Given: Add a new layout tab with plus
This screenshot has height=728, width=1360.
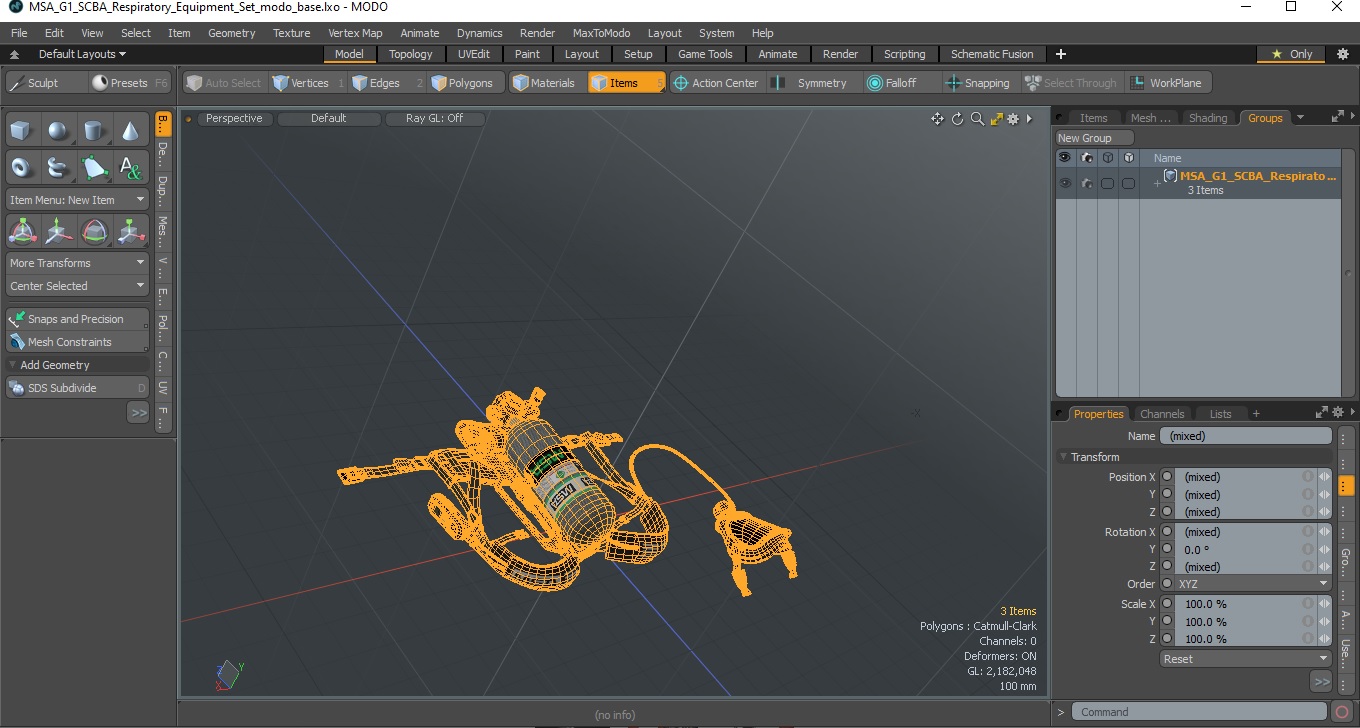Looking at the screenshot, I should pyautogui.click(x=1061, y=54).
